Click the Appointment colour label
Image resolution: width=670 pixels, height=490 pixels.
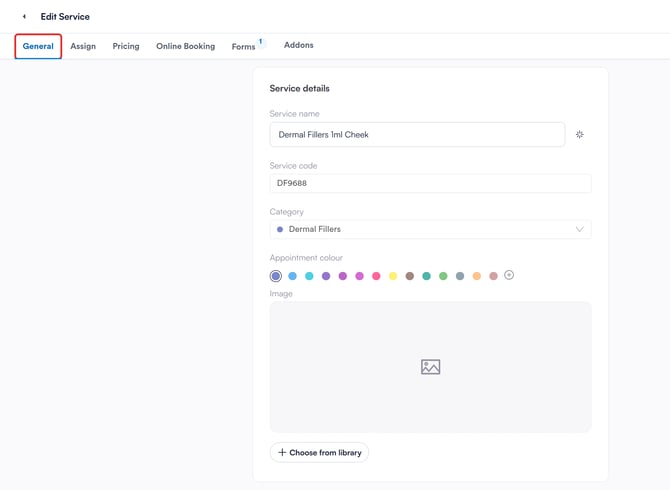pos(306,258)
